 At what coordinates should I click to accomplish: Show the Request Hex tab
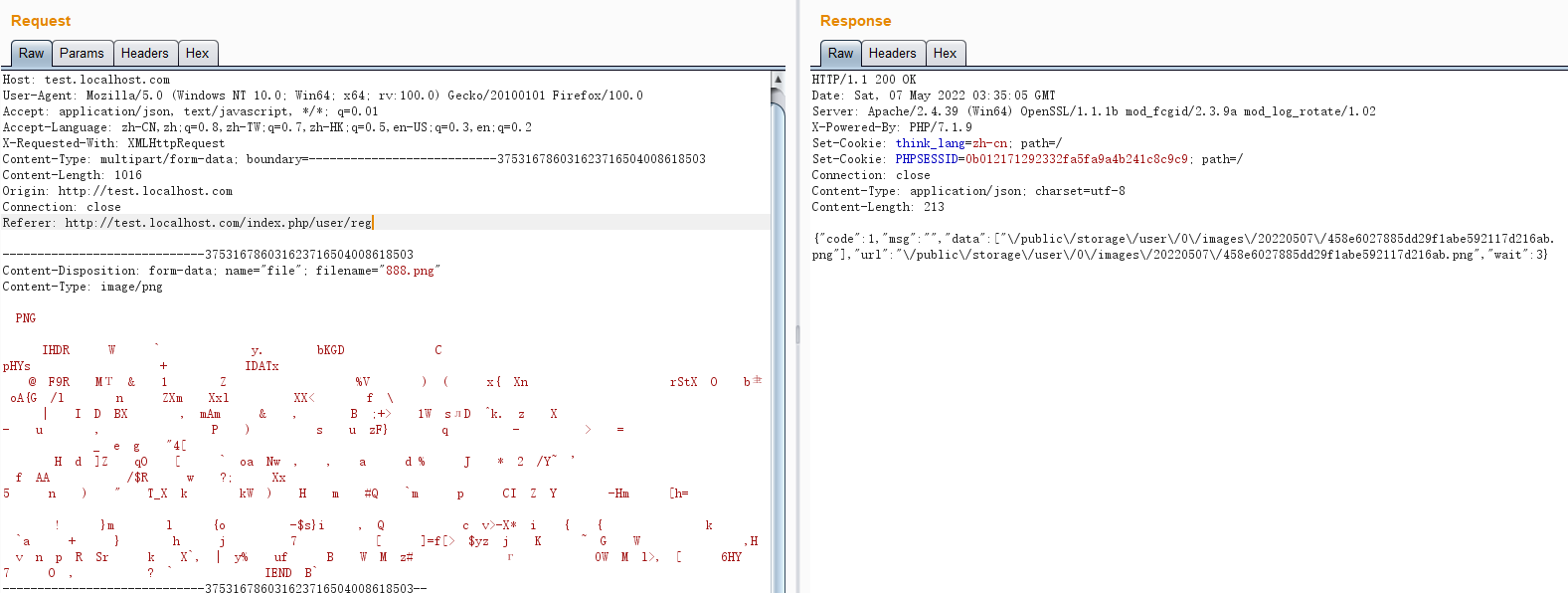(198, 54)
